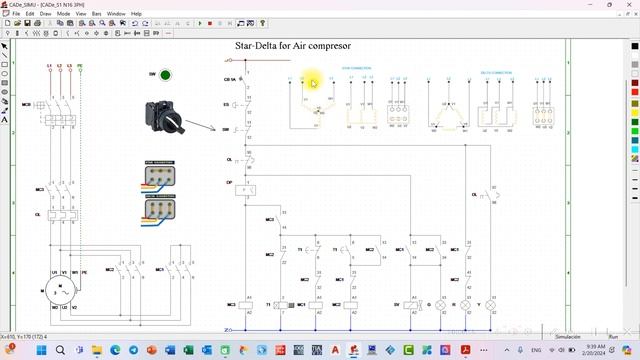Click the 'Run' status bar entry
Image resolution: width=640 pixels, height=360 pixels.
click(613, 337)
